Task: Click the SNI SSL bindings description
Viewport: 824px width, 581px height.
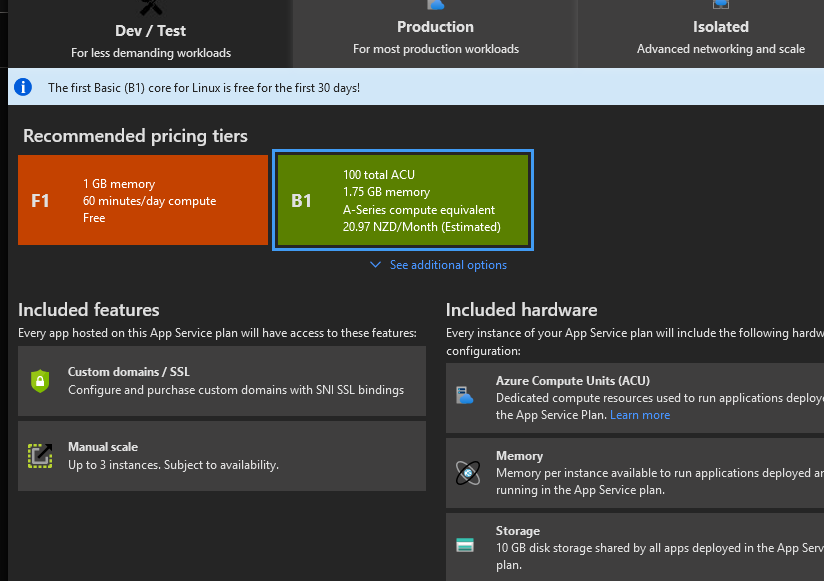Action: pos(236,390)
